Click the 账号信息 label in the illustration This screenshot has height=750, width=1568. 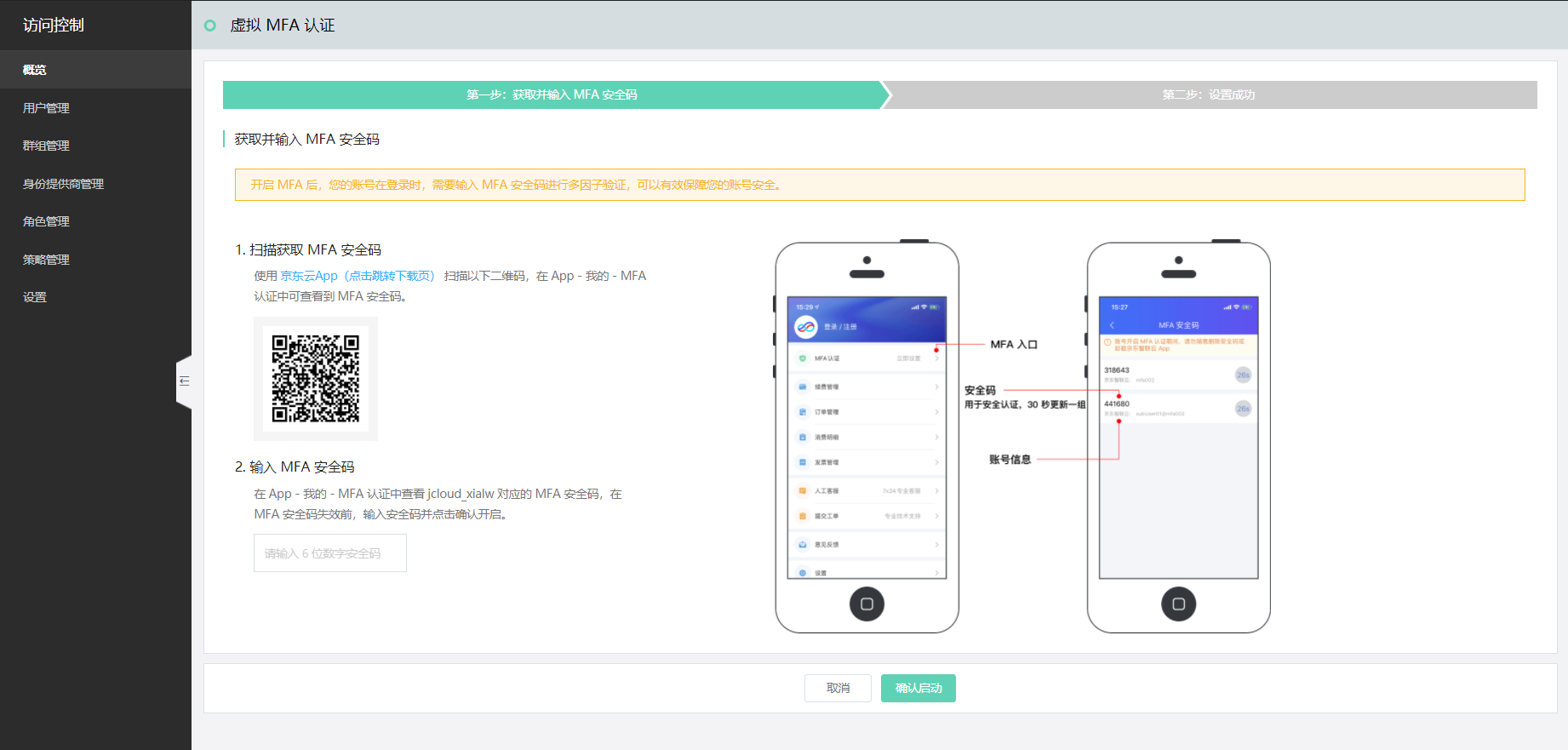pos(1010,460)
